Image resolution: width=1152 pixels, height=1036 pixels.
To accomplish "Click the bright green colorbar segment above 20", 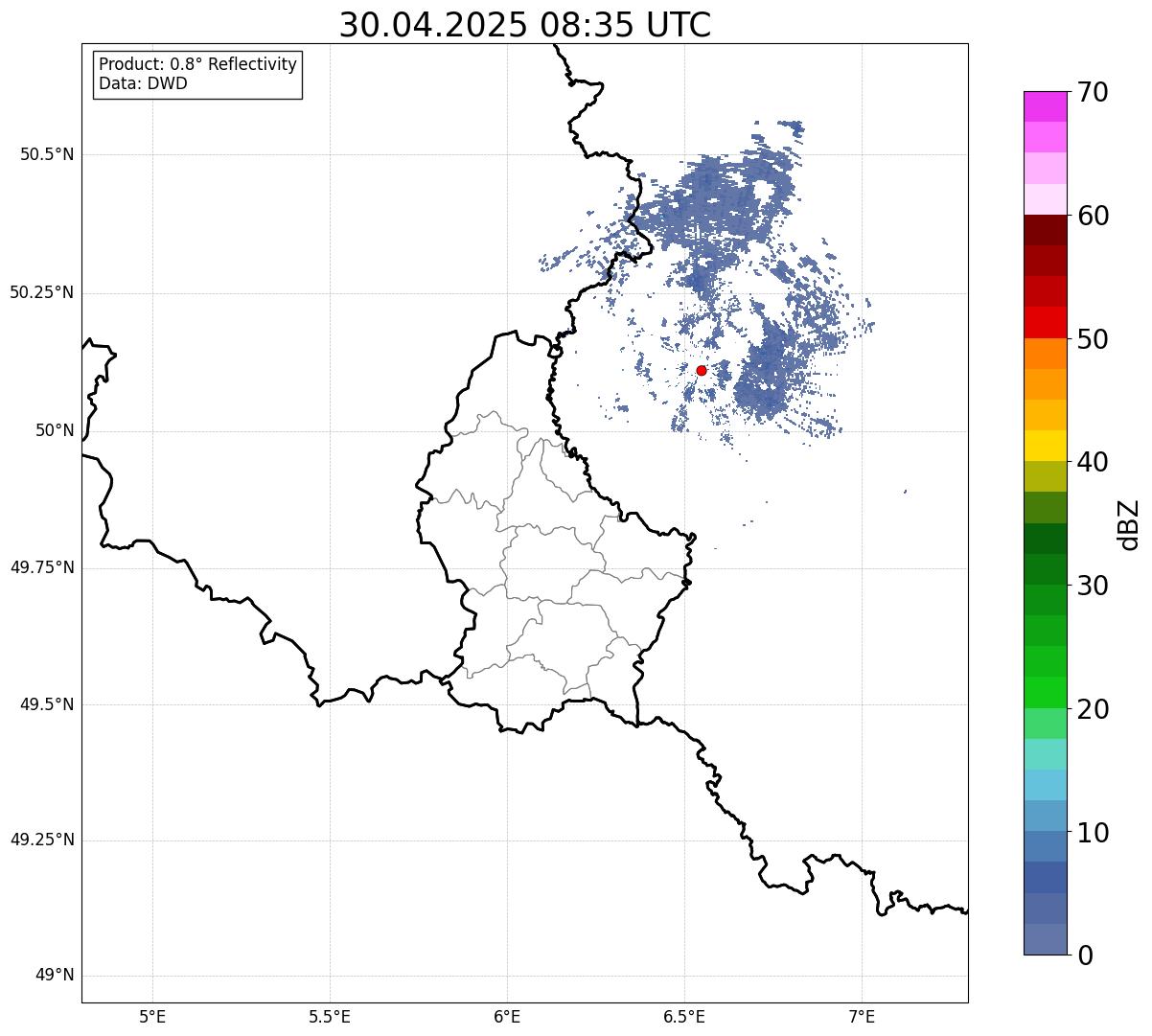I will 1046,692.
